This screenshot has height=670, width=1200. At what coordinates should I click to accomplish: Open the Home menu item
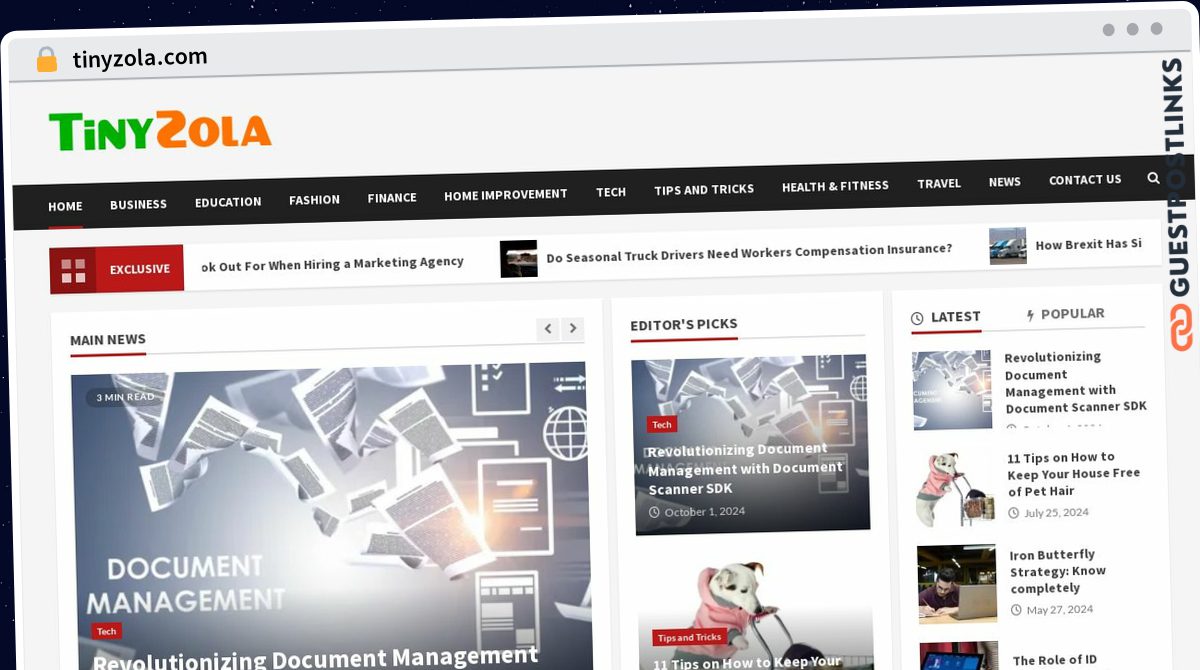click(65, 206)
